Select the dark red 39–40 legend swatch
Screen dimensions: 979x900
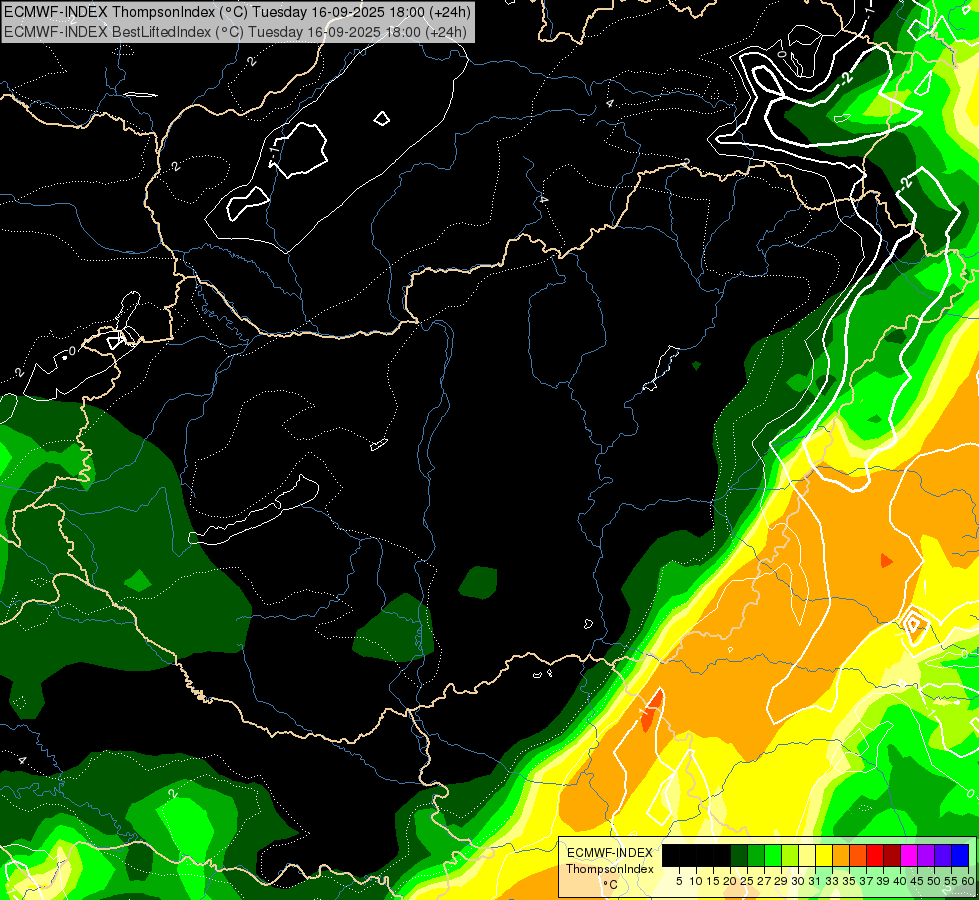pyautogui.click(x=892, y=856)
